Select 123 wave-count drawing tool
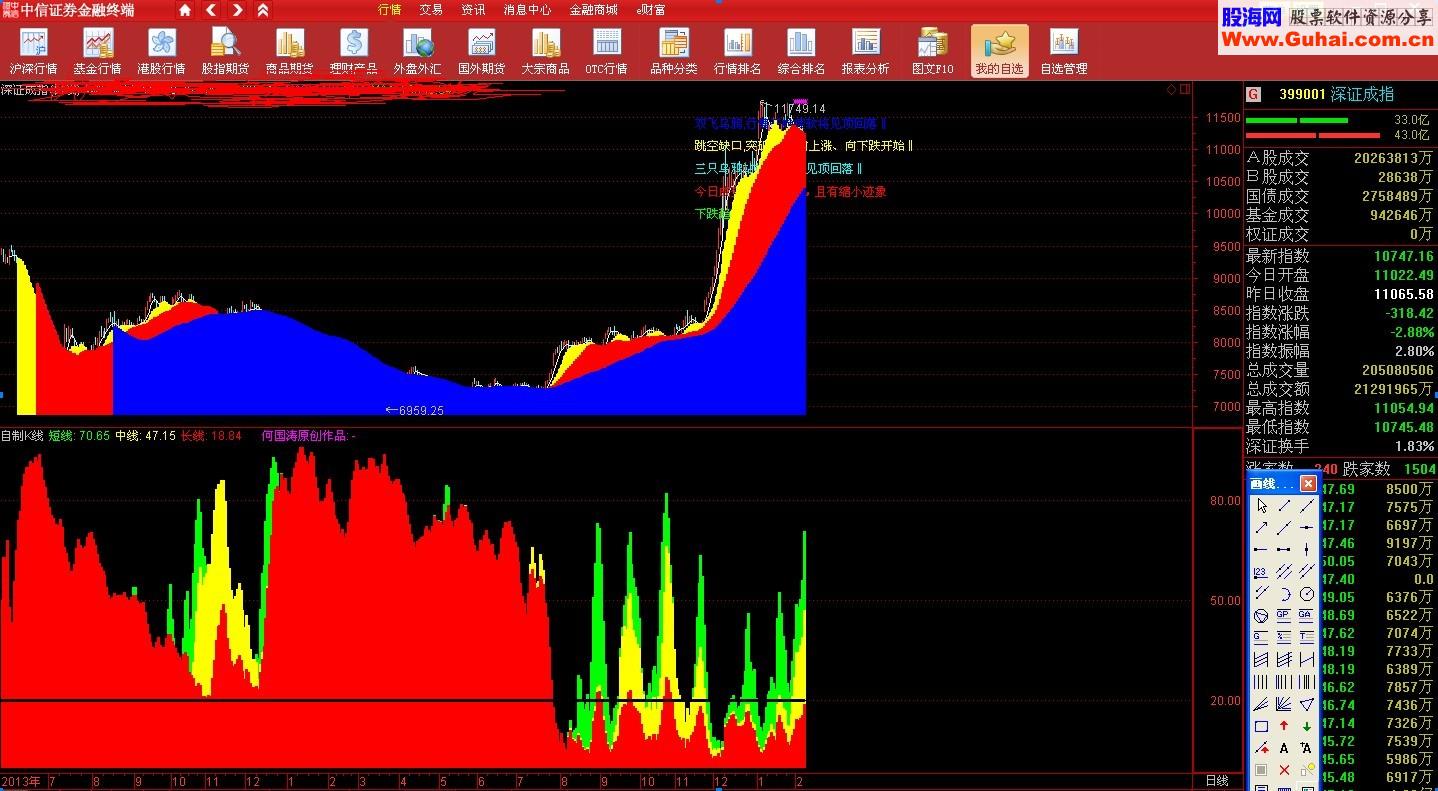1438x791 pixels. pos(1261,571)
